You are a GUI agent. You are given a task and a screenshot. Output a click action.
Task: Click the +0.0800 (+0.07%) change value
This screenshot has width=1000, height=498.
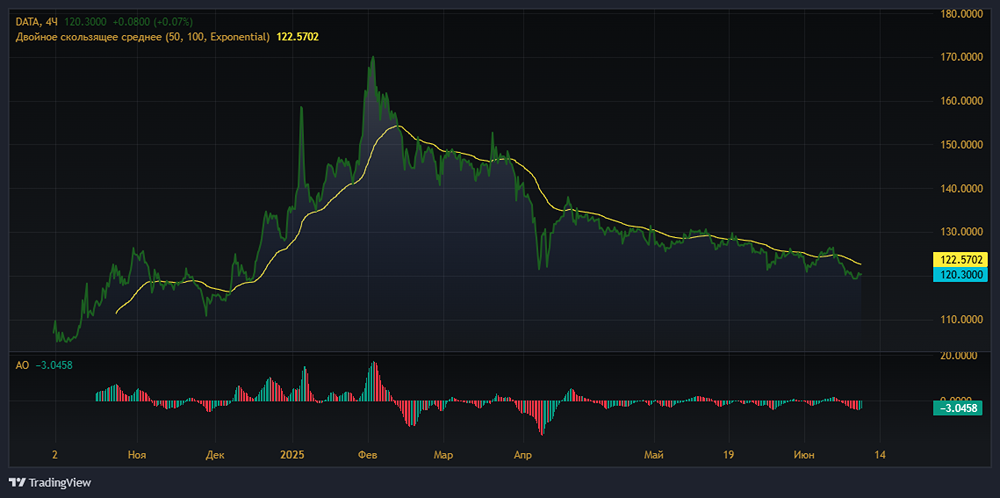(151, 21)
